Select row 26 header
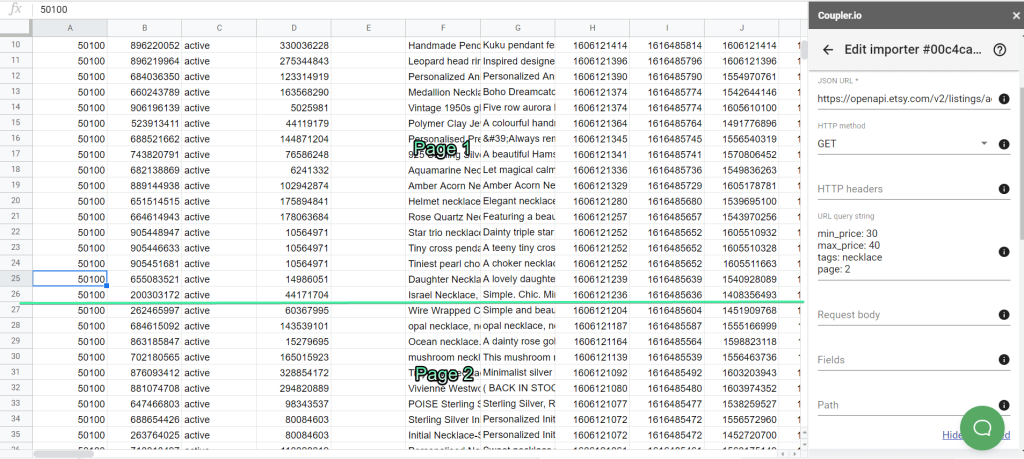This screenshot has width=1024, height=459. 16,294
